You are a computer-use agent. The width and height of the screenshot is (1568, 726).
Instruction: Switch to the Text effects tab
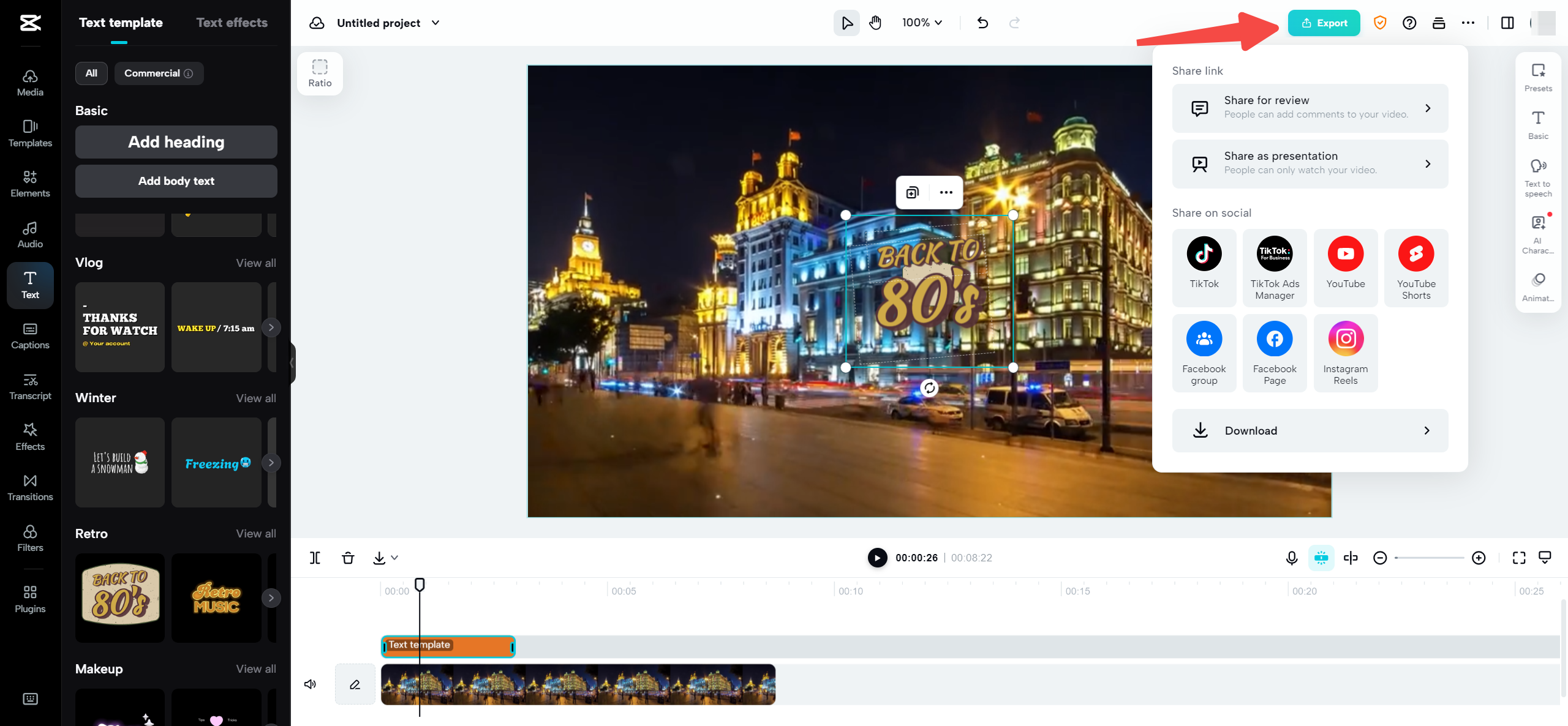232,23
